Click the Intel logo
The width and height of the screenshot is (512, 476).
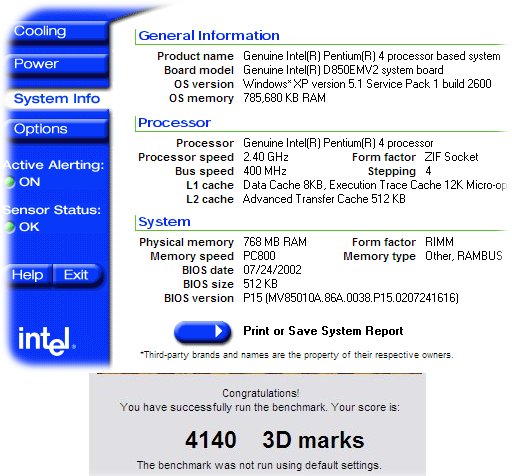tap(46, 340)
